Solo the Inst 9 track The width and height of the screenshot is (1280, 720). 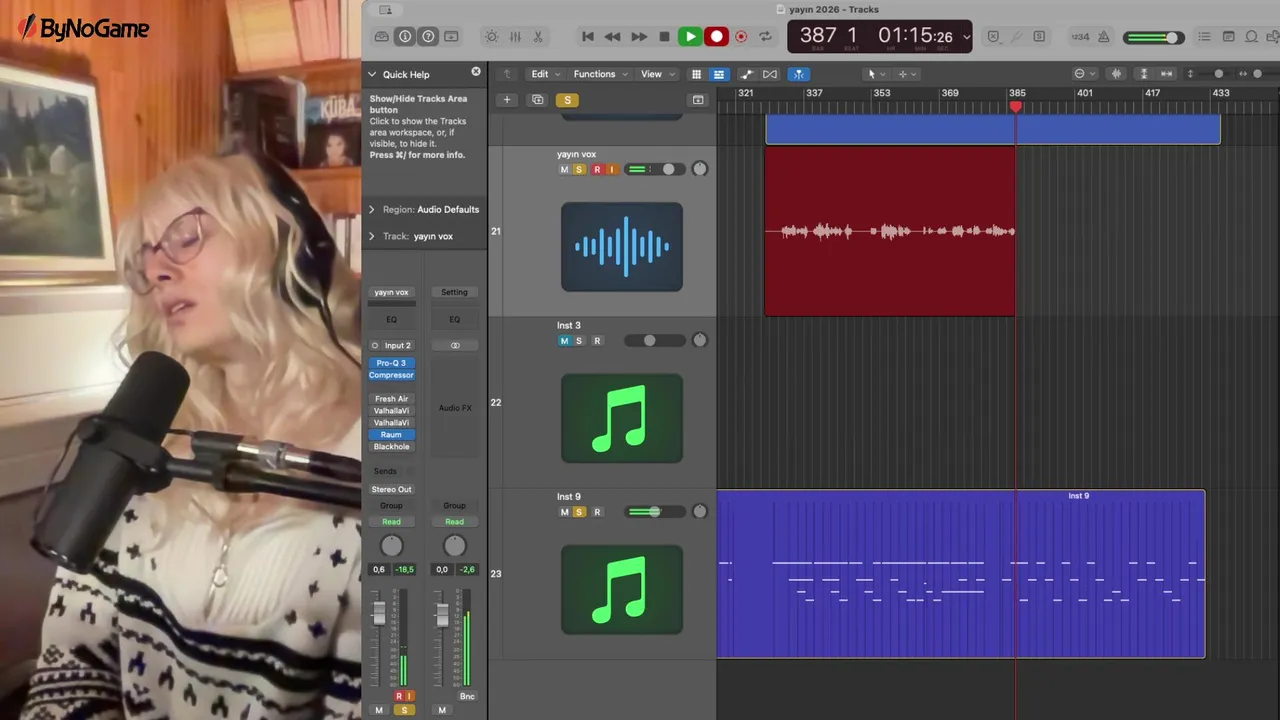[x=578, y=512]
